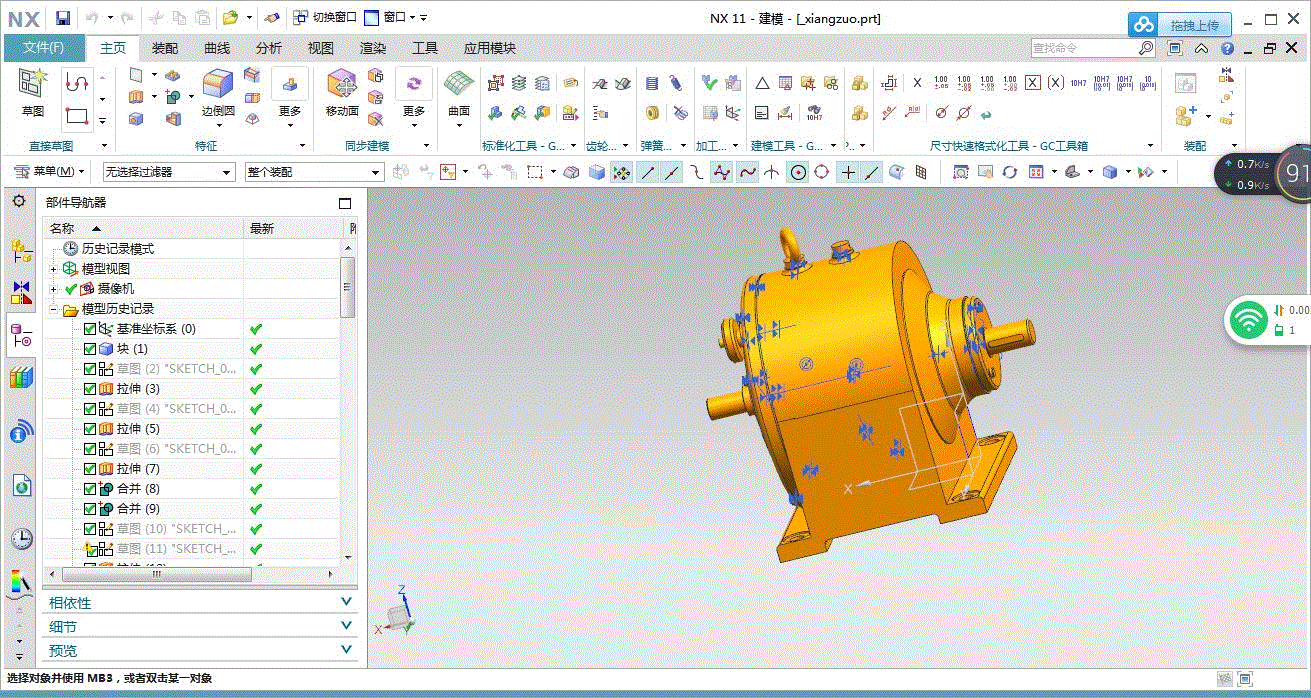Select the Edge Blend (边倒圆) tool
The image size is (1311, 698).
218,86
